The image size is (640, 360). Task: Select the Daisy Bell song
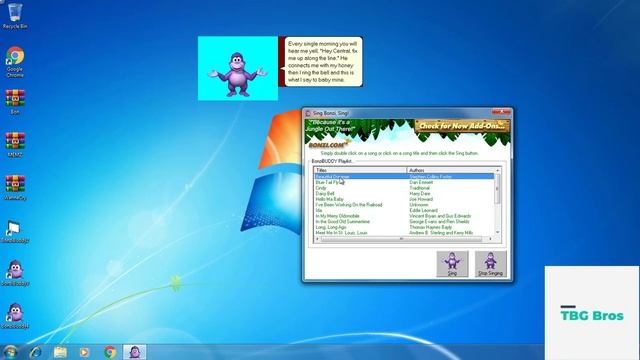point(325,193)
